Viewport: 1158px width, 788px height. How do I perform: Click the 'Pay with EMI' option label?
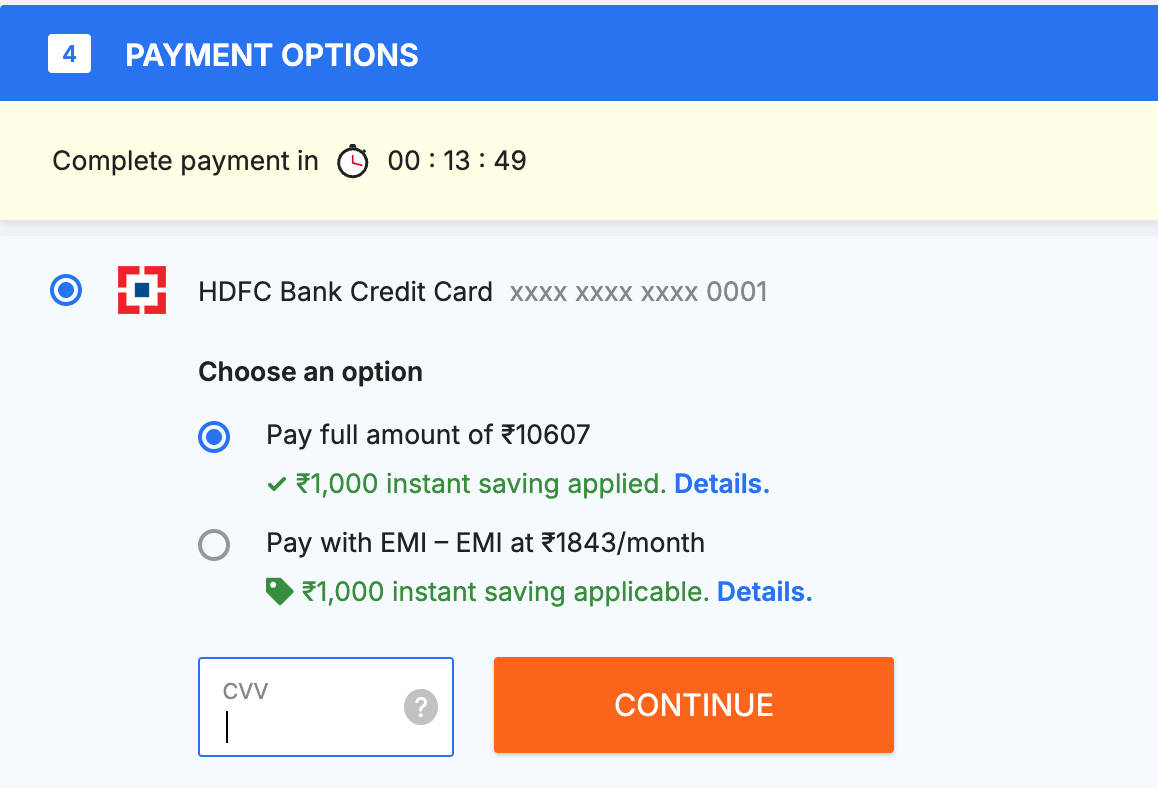[485, 543]
